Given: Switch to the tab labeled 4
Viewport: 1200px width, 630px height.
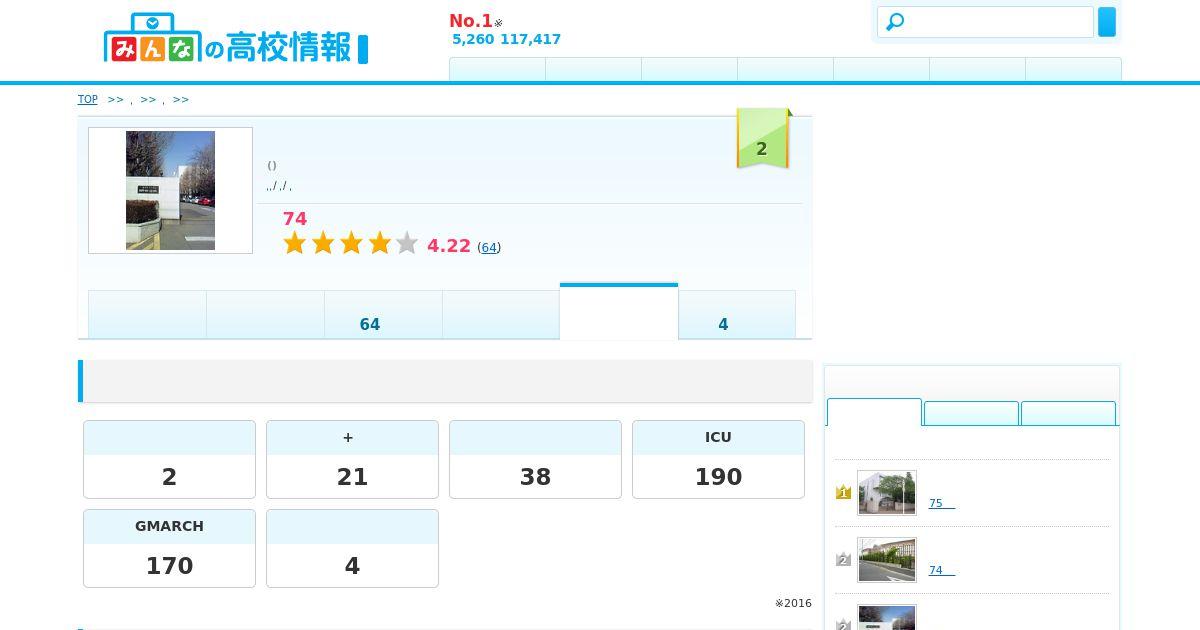Looking at the screenshot, I should 737,315.
